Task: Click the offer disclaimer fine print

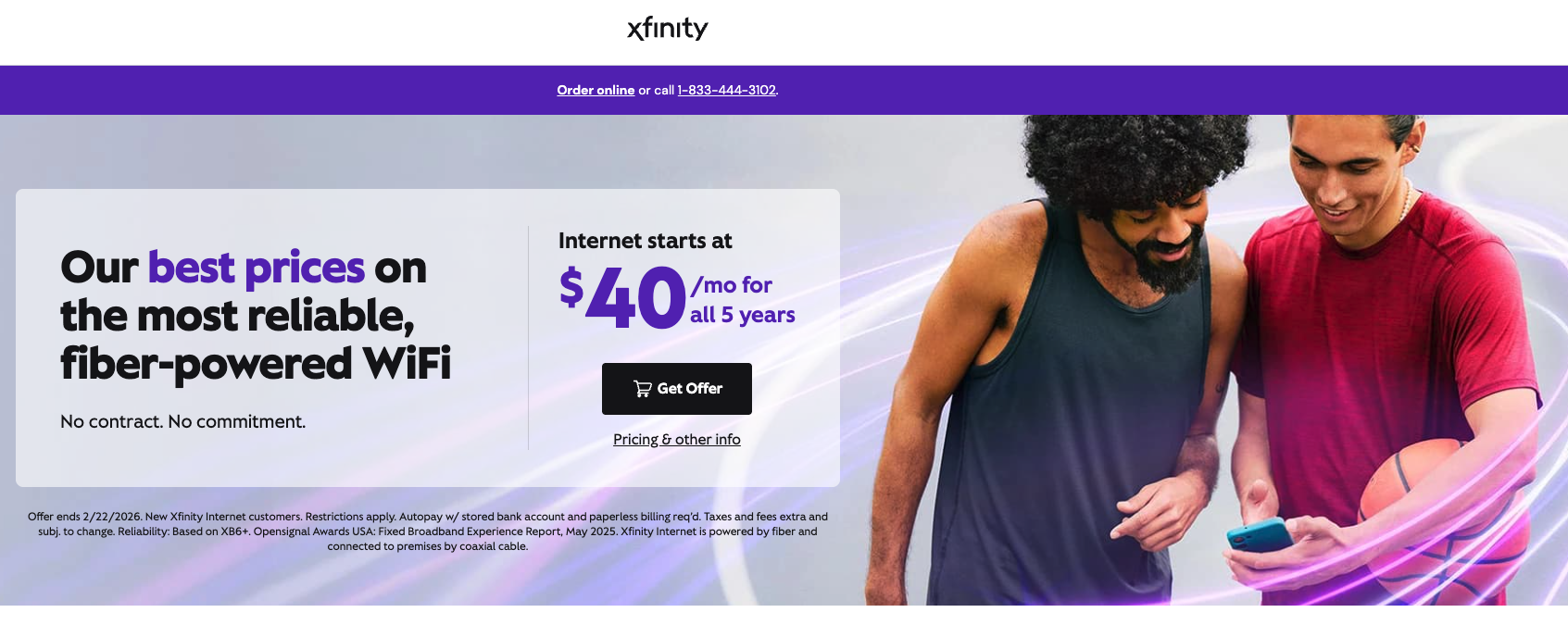Action: point(428,531)
